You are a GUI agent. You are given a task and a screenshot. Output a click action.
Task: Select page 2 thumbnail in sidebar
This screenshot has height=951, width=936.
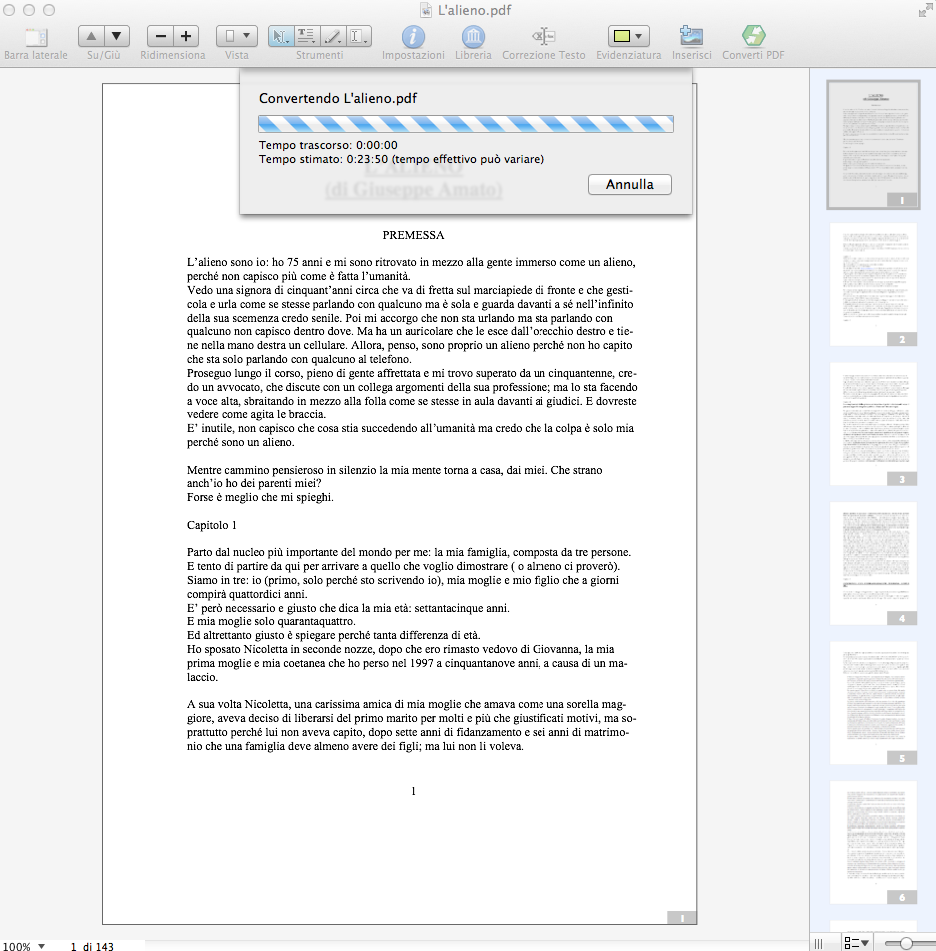[874, 284]
